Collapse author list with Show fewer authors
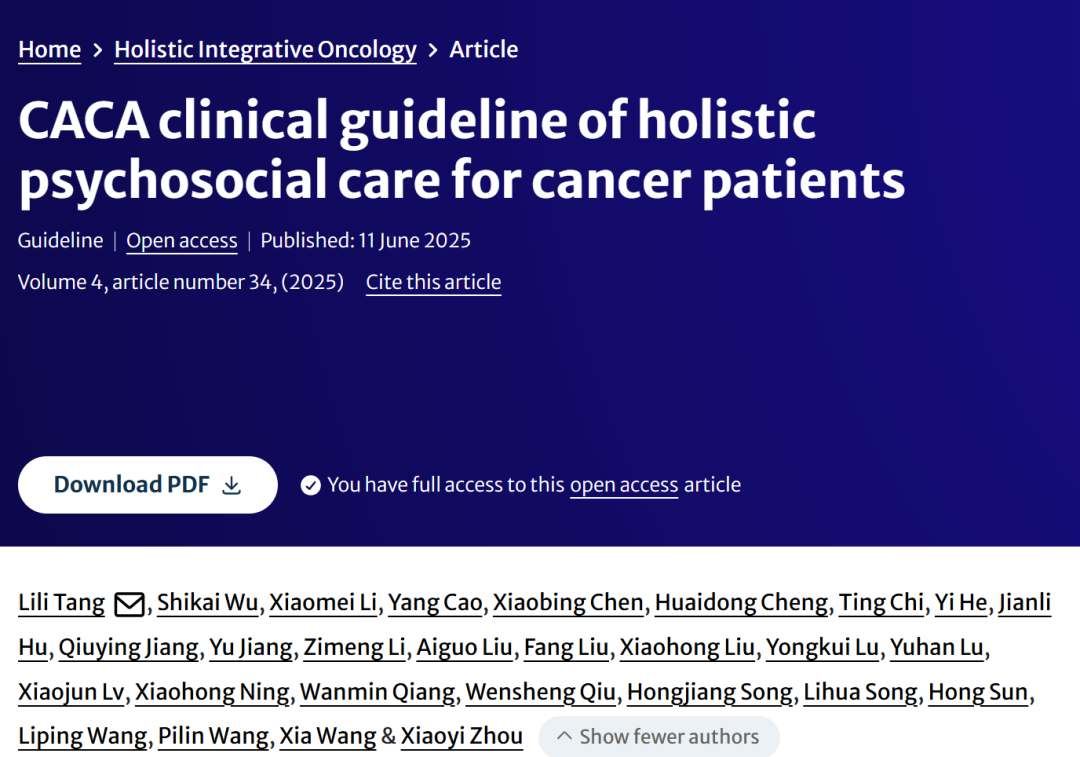Image resolution: width=1080 pixels, height=757 pixels. coord(659,736)
